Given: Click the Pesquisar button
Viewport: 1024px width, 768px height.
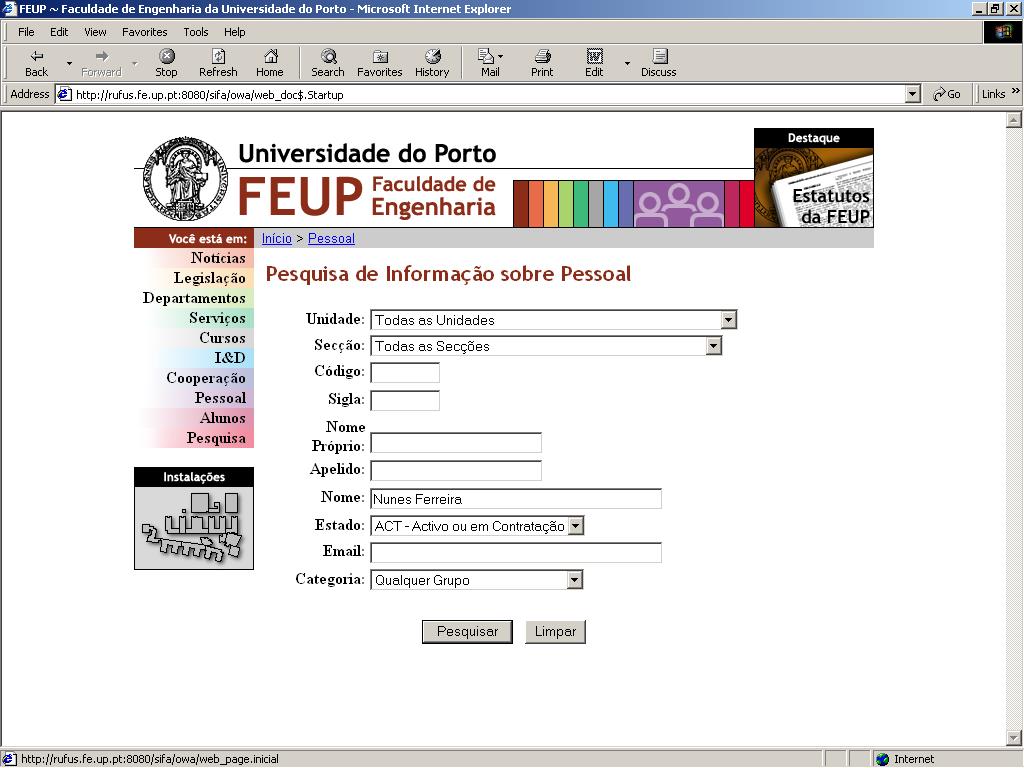Looking at the screenshot, I should coord(468,632).
